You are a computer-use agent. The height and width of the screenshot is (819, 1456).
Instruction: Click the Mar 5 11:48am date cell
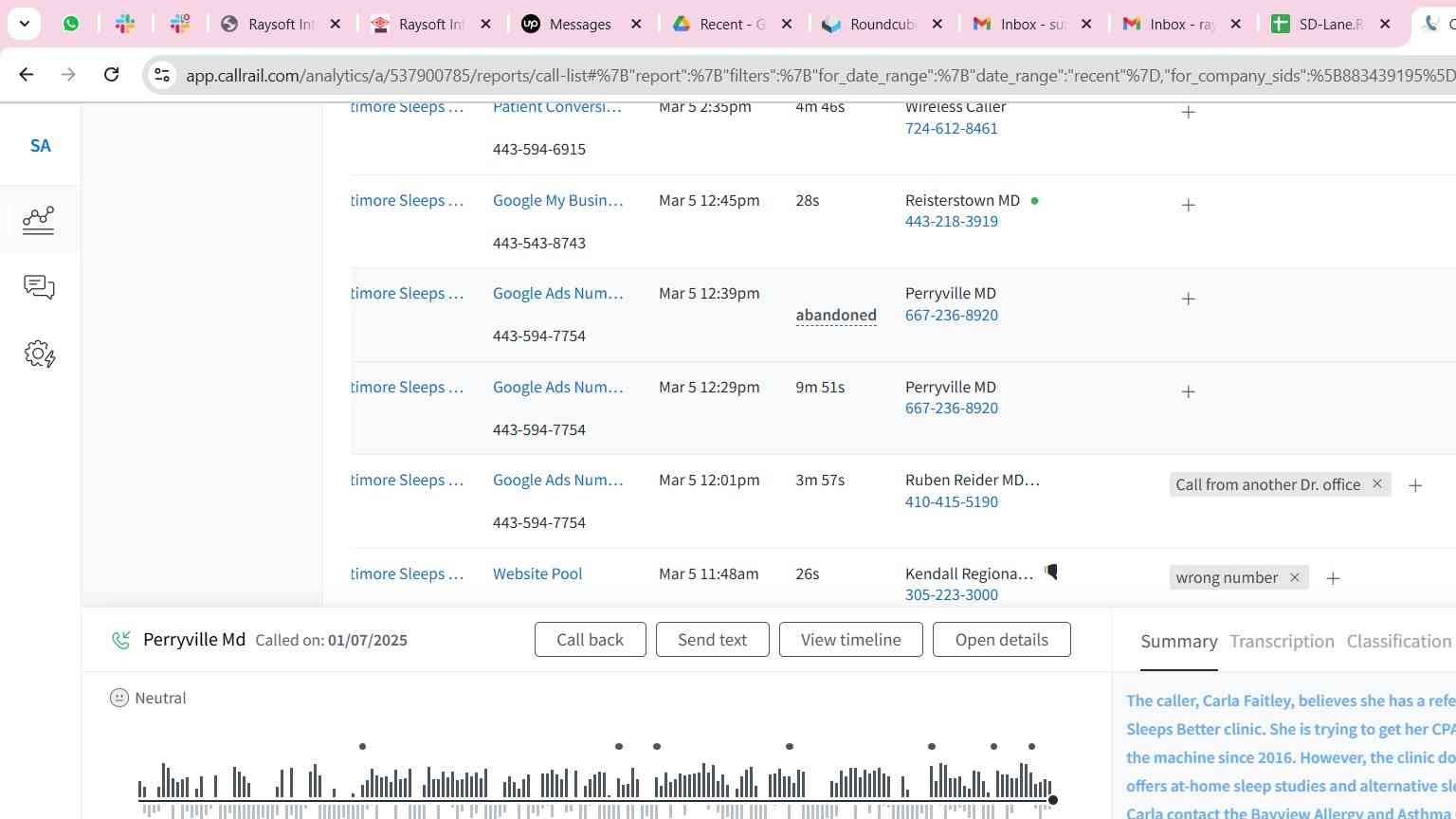(x=709, y=573)
